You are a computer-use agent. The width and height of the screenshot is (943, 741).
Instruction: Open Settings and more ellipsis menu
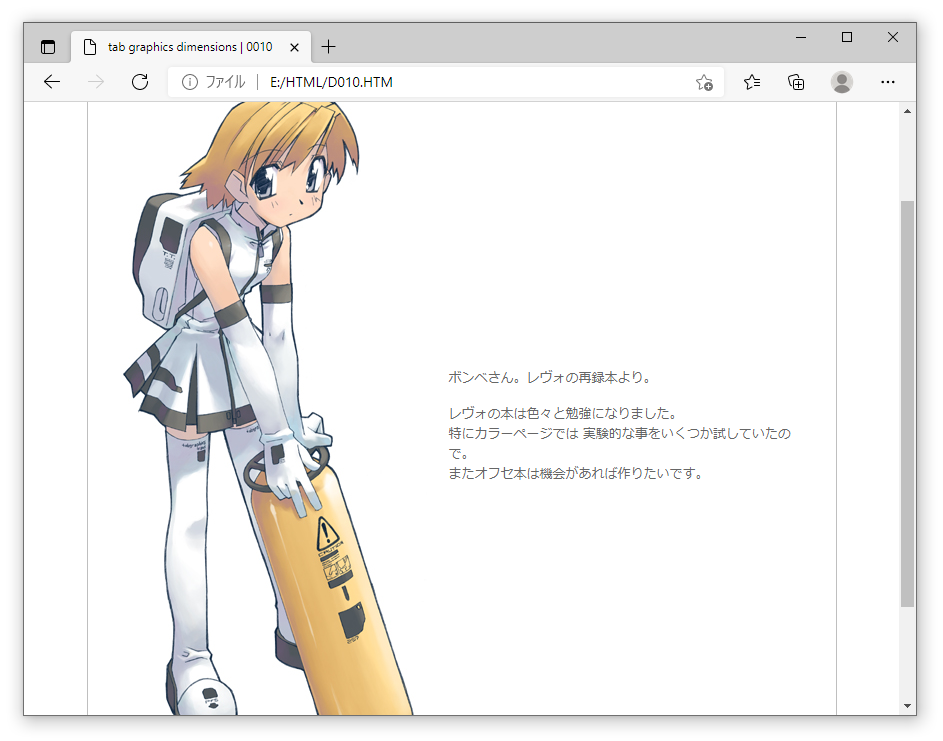coord(887,82)
